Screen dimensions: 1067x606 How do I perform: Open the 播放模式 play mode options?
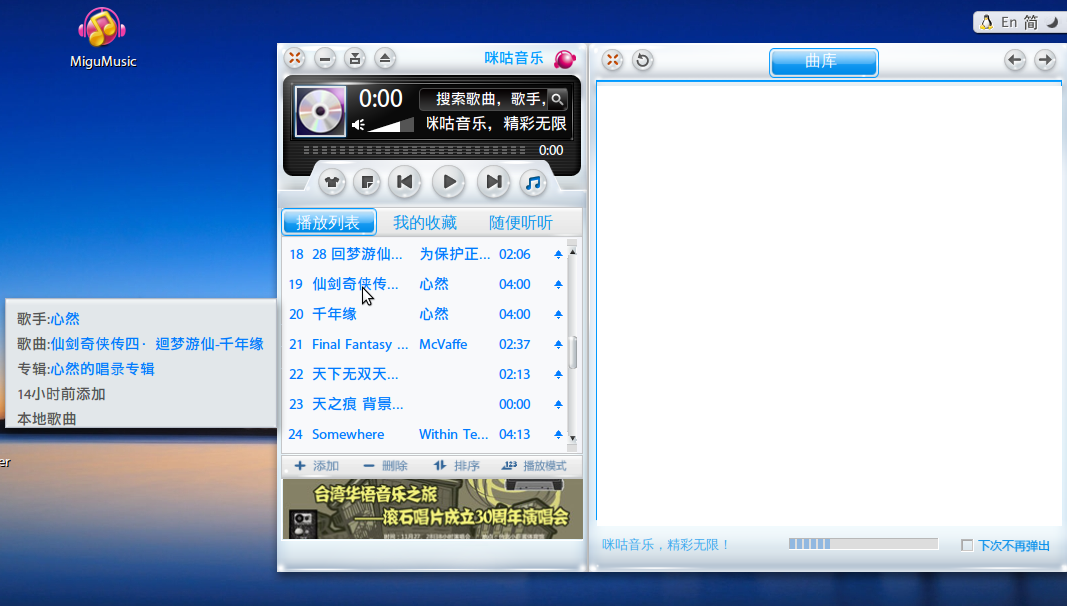click(x=534, y=466)
